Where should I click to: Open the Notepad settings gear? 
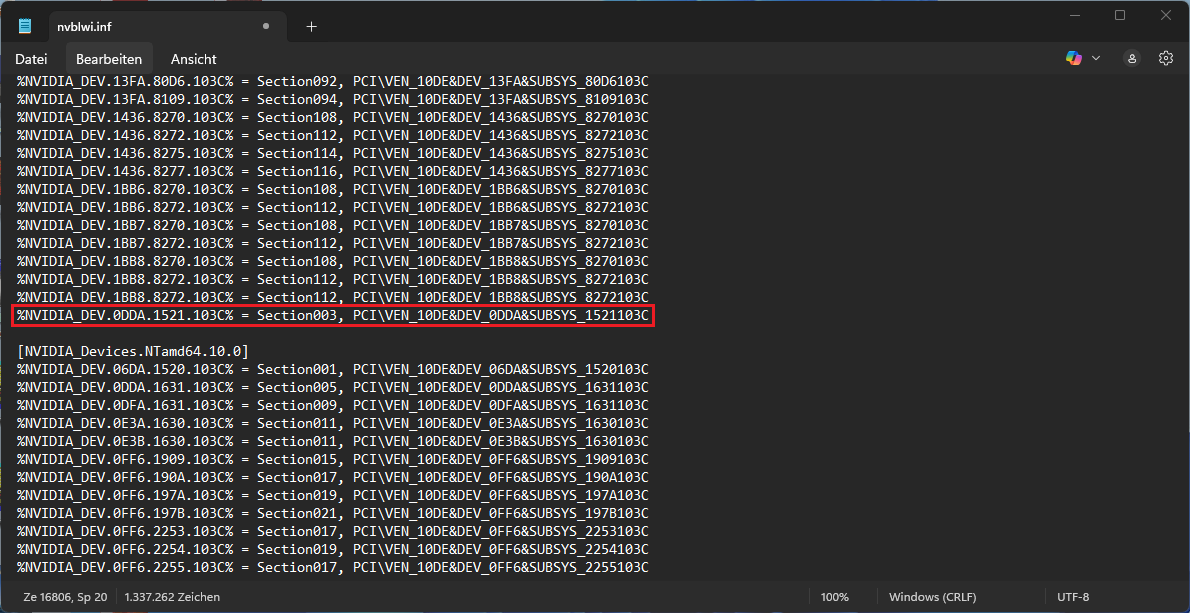(1165, 59)
